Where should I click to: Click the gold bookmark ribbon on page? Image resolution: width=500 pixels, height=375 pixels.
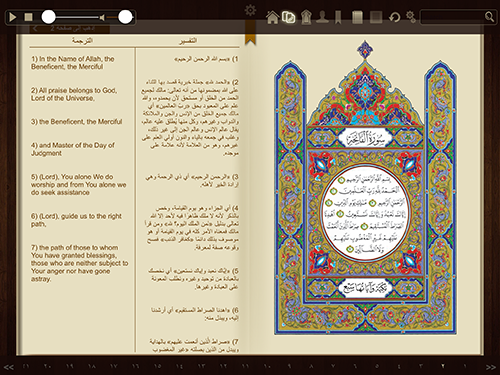(250, 32)
